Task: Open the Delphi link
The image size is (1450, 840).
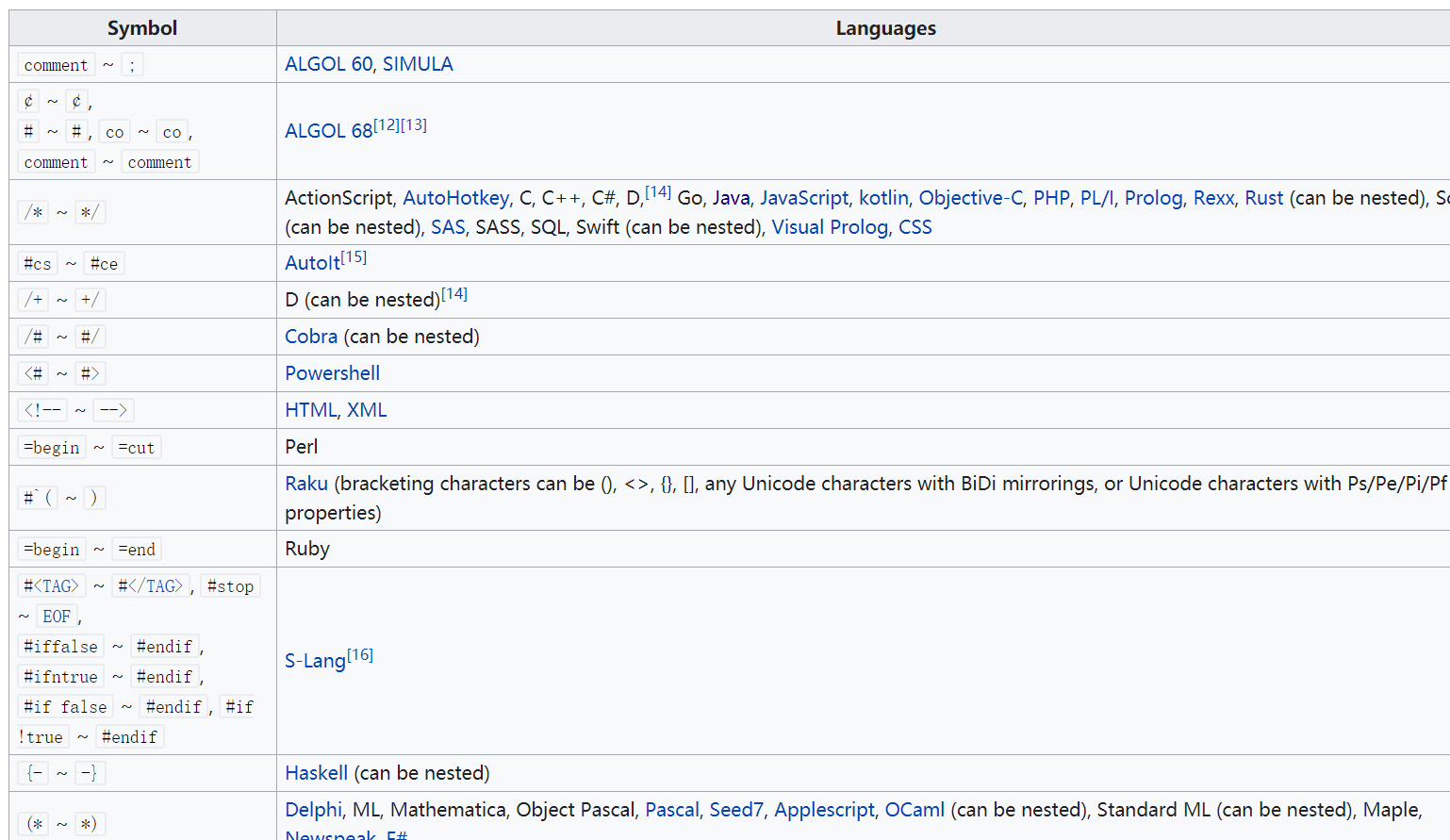Action: (x=314, y=810)
